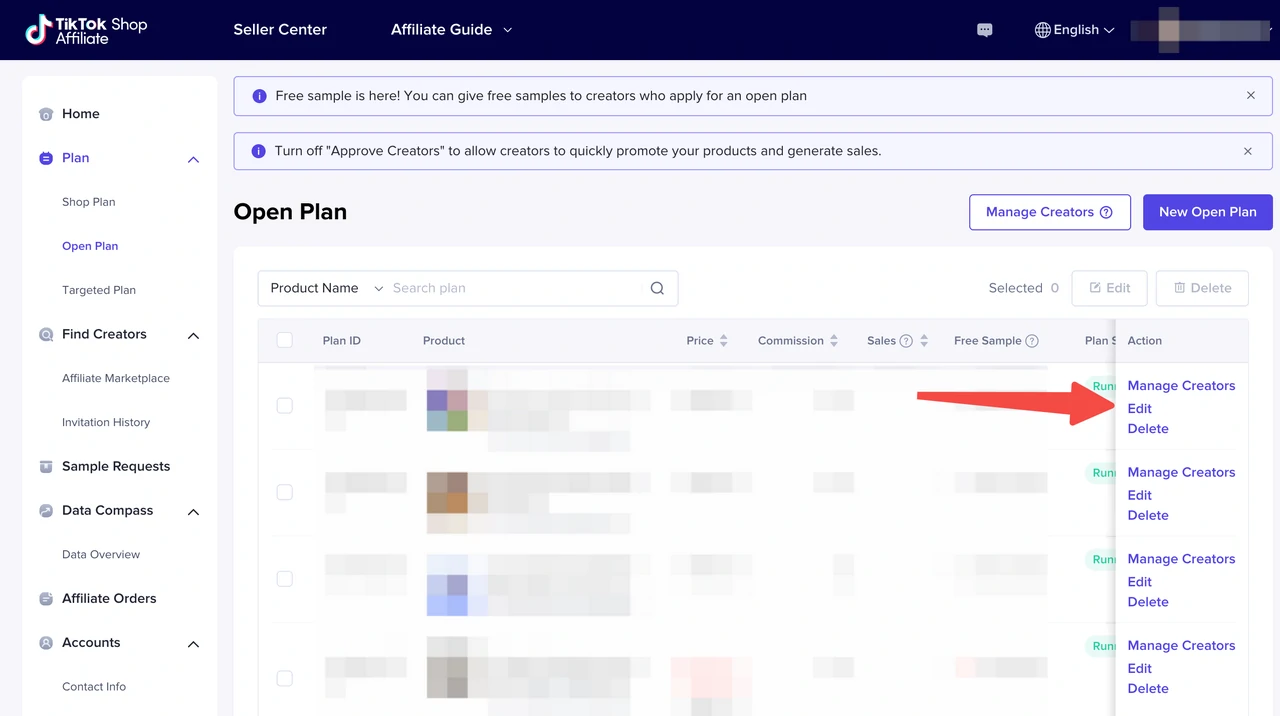
Task: Click the Sales column help question icon
Action: 906,341
